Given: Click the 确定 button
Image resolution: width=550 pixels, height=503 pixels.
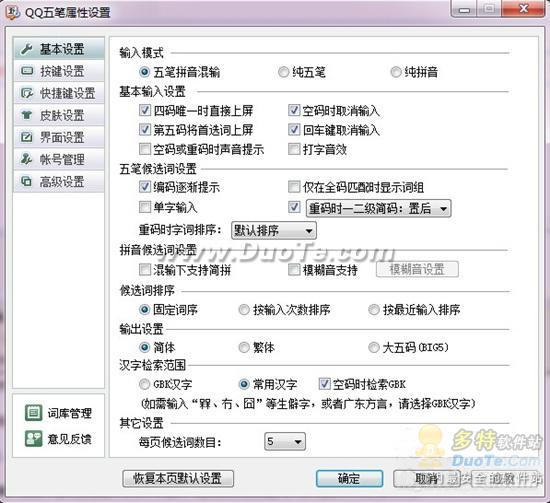Looking at the screenshot, I should pyautogui.click(x=349, y=478).
